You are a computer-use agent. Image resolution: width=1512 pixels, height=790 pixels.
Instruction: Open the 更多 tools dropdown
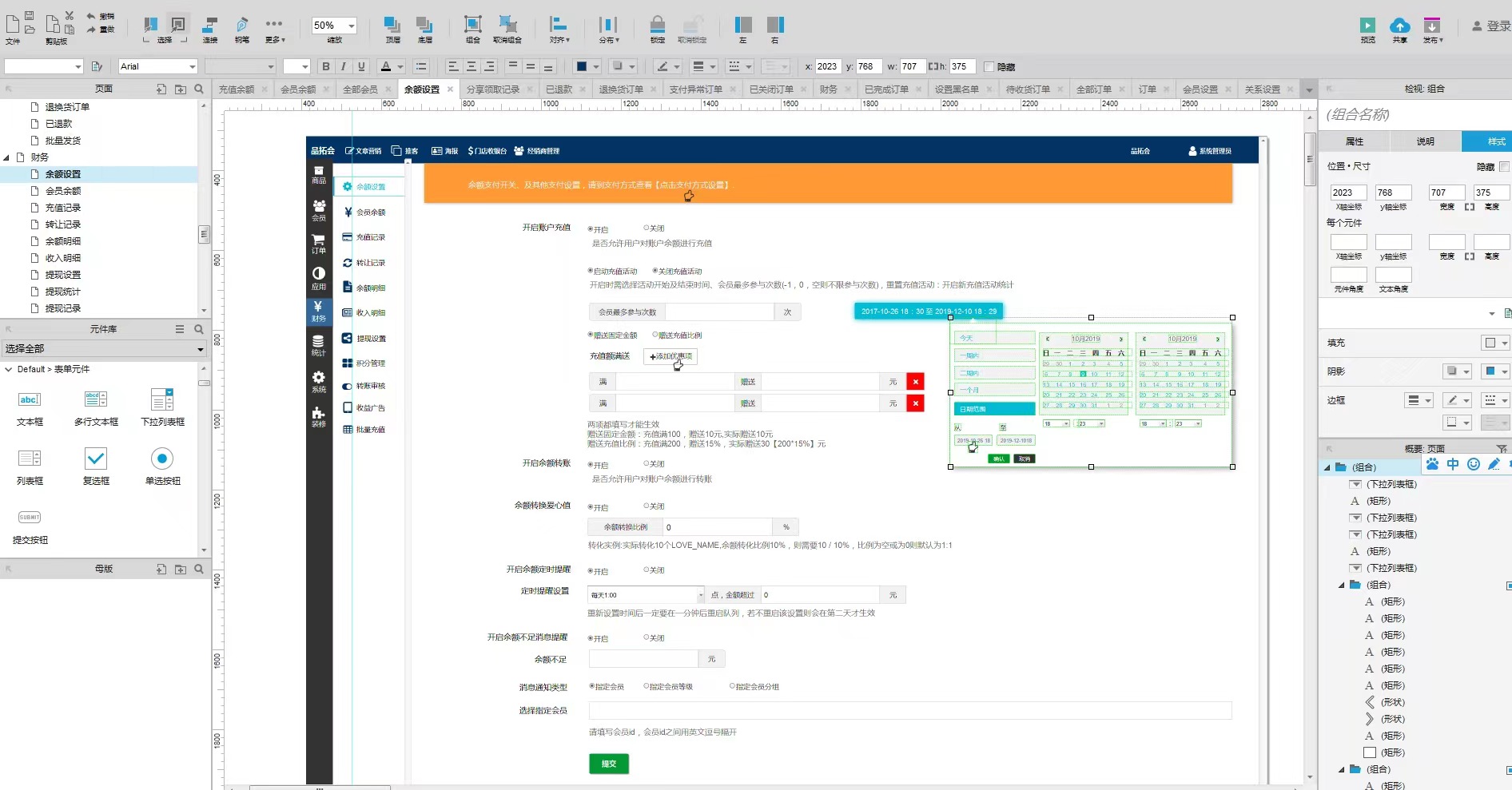[274, 30]
